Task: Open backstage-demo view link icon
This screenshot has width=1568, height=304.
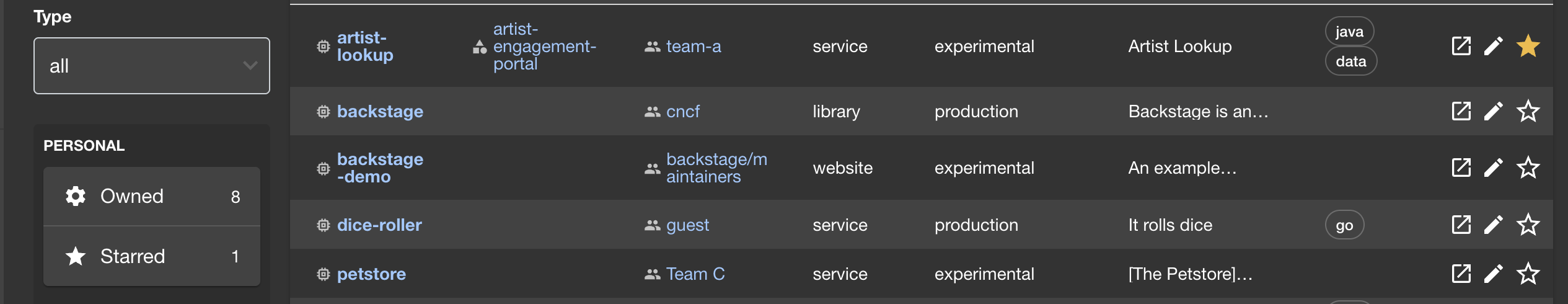Action: pyautogui.click(x=1461, y=168)
